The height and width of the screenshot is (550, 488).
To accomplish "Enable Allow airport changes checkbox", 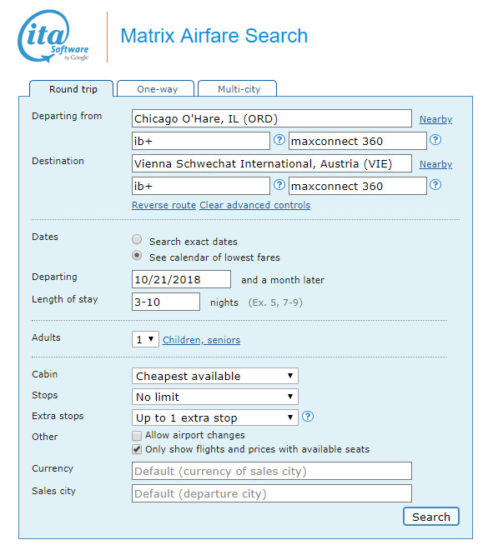I will coord(137,436).
